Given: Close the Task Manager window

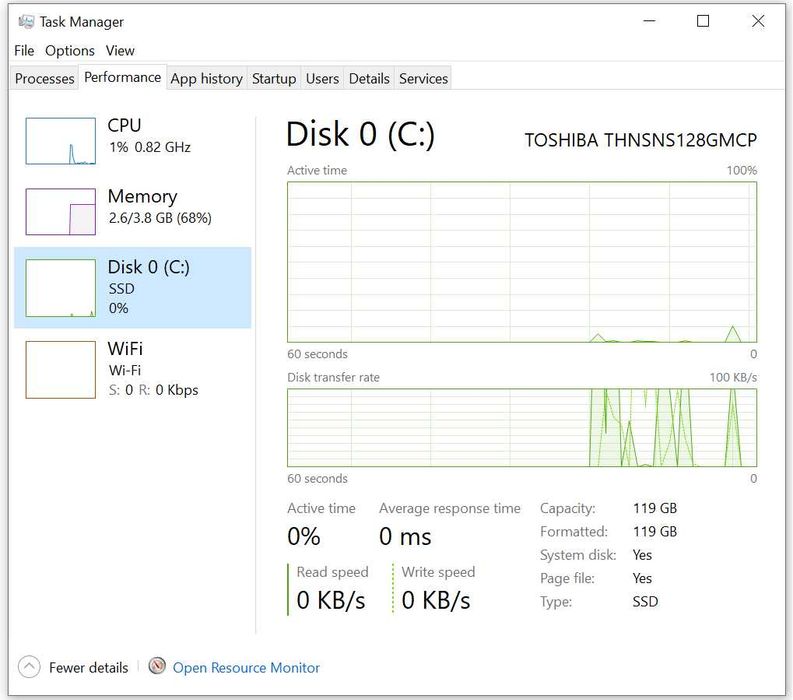Looking at the screenshot, I should (x=758, y=21).
